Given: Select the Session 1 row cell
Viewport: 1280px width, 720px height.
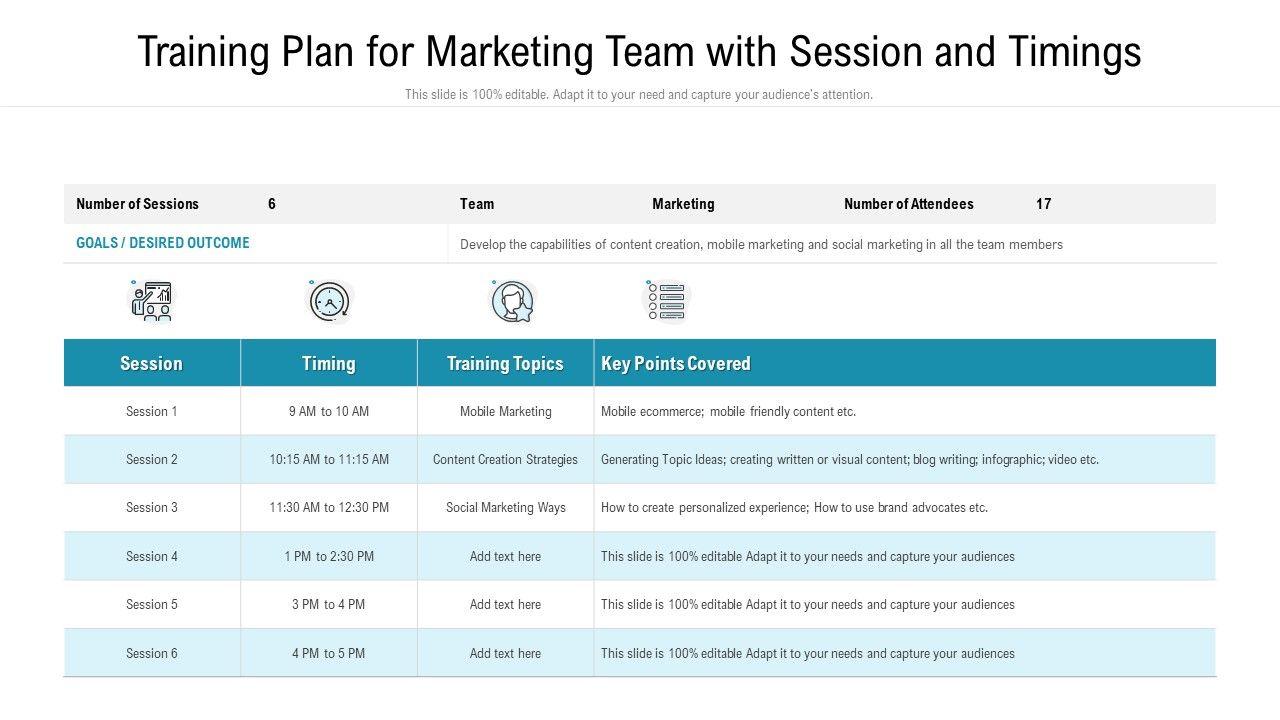Looking at the screenshot, I should coord(151,411).
